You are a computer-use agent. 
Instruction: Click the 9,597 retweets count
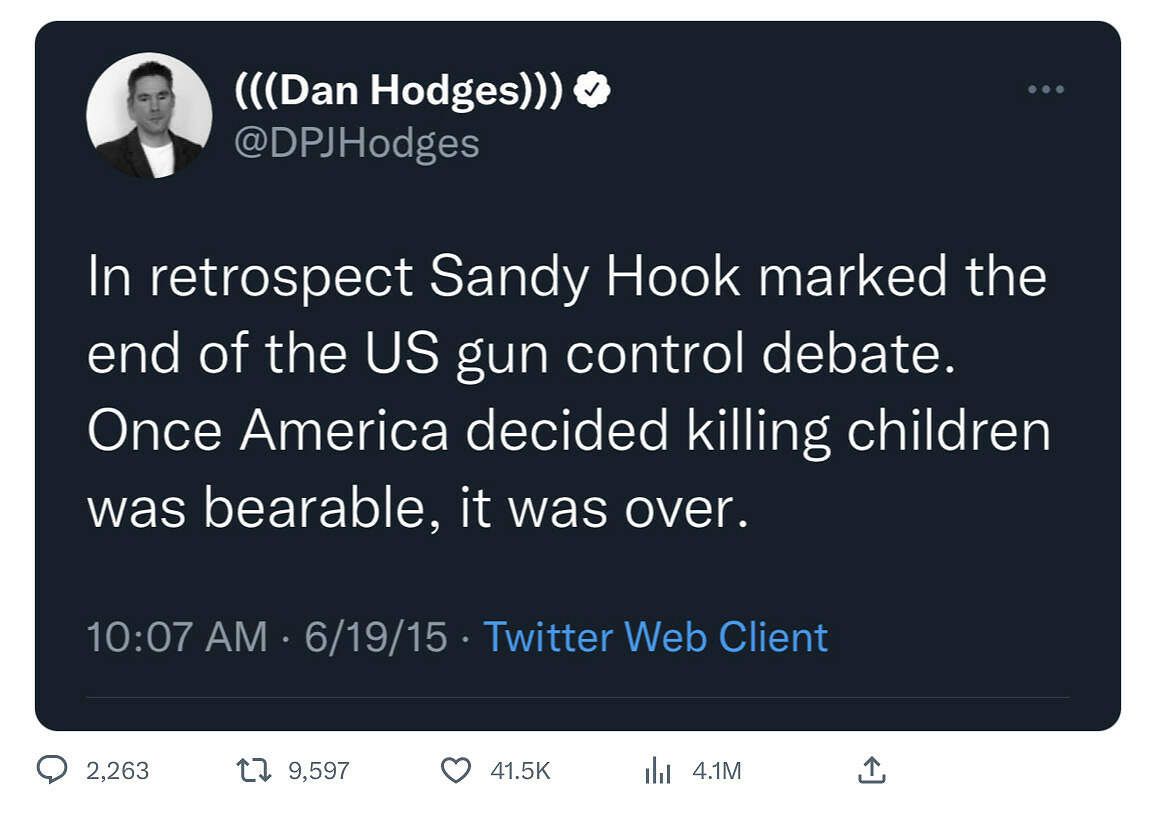[x=318, y=770]
